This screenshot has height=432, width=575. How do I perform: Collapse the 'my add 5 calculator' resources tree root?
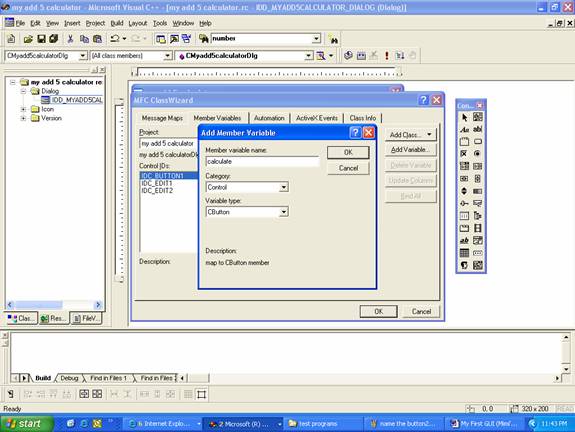(13, 82)
